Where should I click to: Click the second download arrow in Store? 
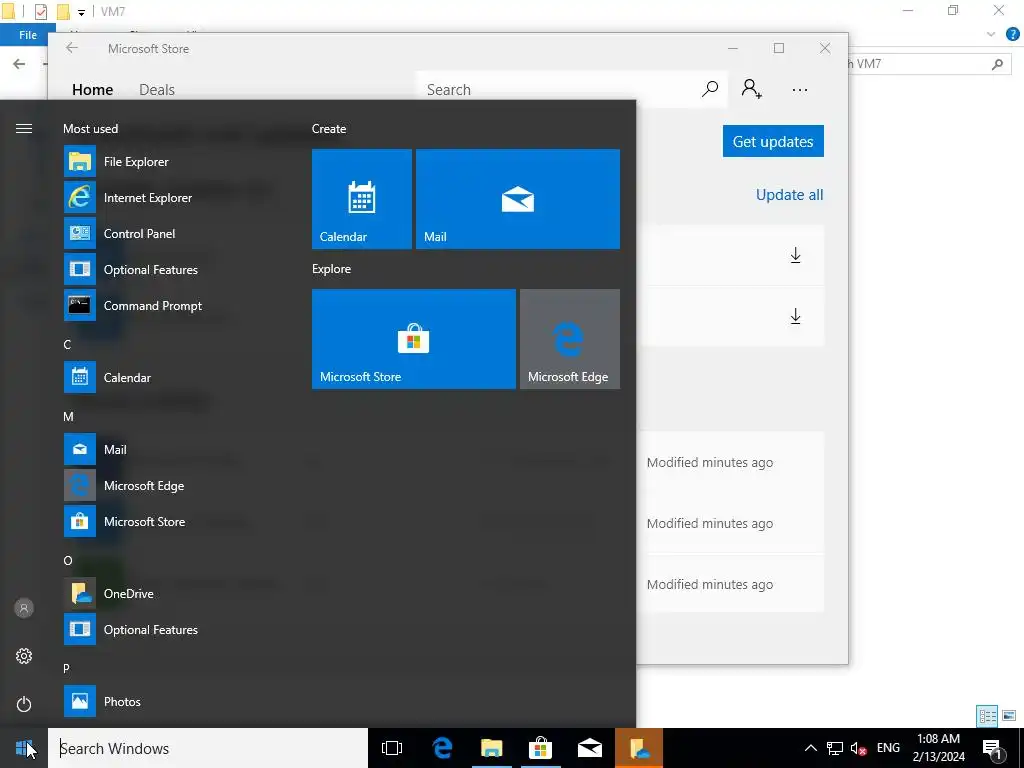pyautogui.click(x=795, y=317)
